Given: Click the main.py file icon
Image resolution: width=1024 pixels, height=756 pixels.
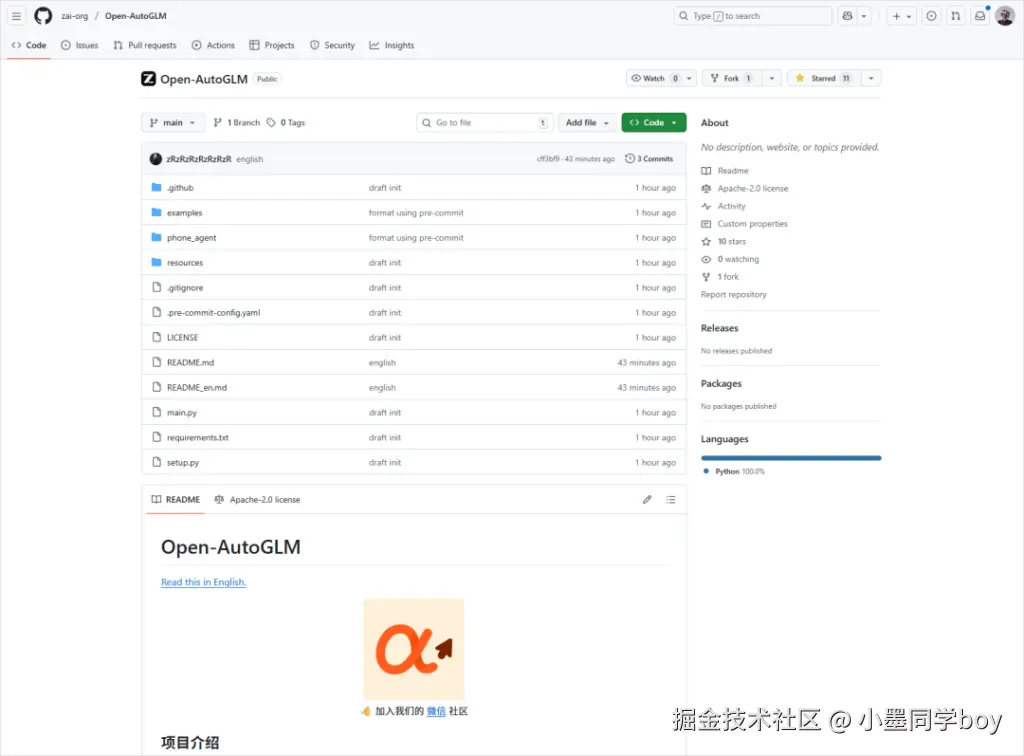Looking at the screenshot, I should (x=156, y=412).
